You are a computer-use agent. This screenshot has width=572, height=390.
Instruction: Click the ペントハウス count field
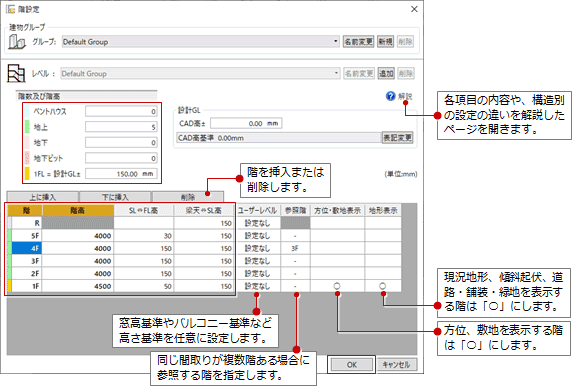pyautogui.click(x=121, y=111)
